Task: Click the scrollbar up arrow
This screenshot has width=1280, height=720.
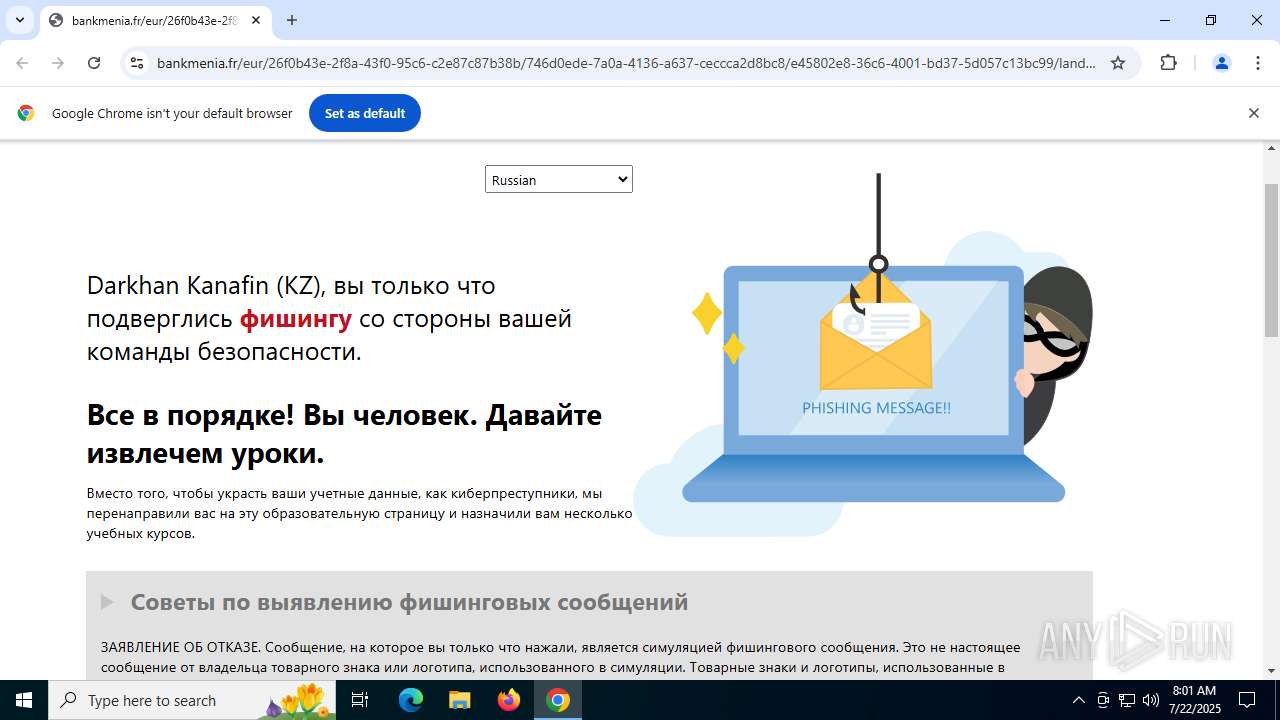Action: (x=1271, y=149)
